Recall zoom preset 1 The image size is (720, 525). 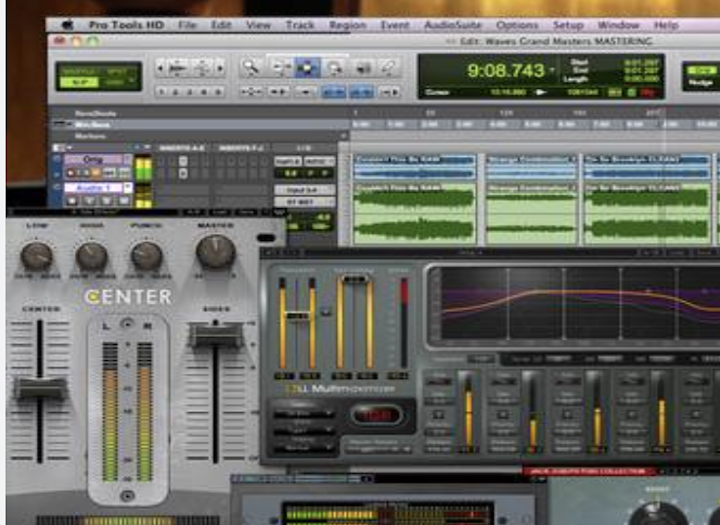[161, 92]
